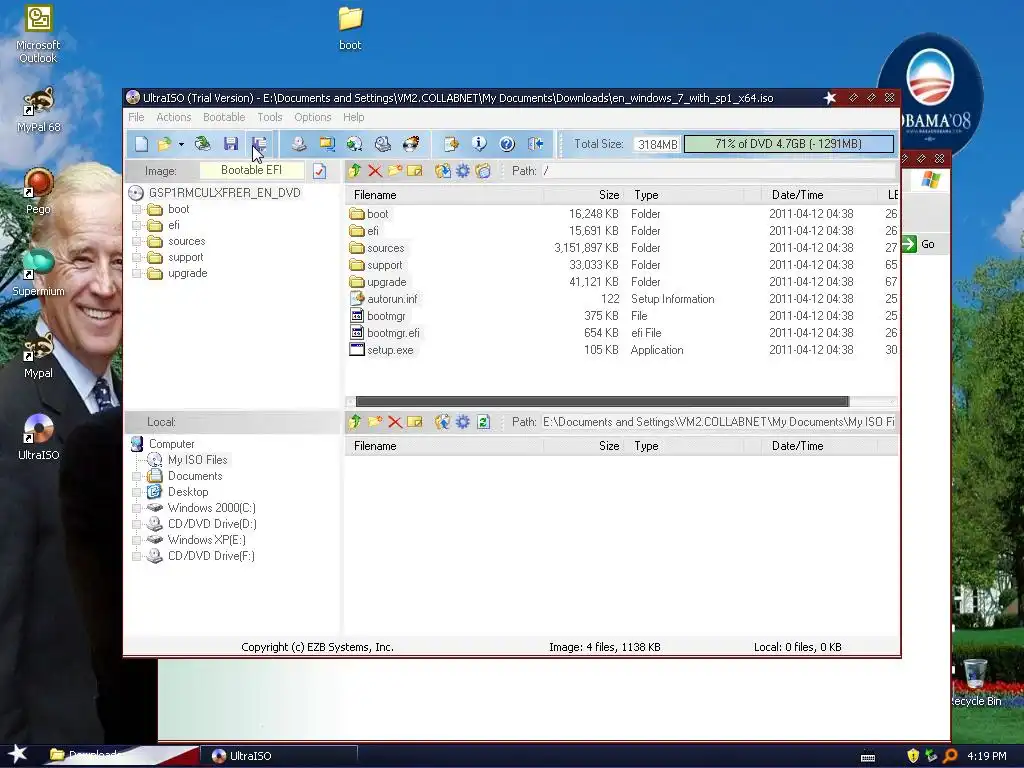
Task: Open the Tools menu
Action: (270, 117)
